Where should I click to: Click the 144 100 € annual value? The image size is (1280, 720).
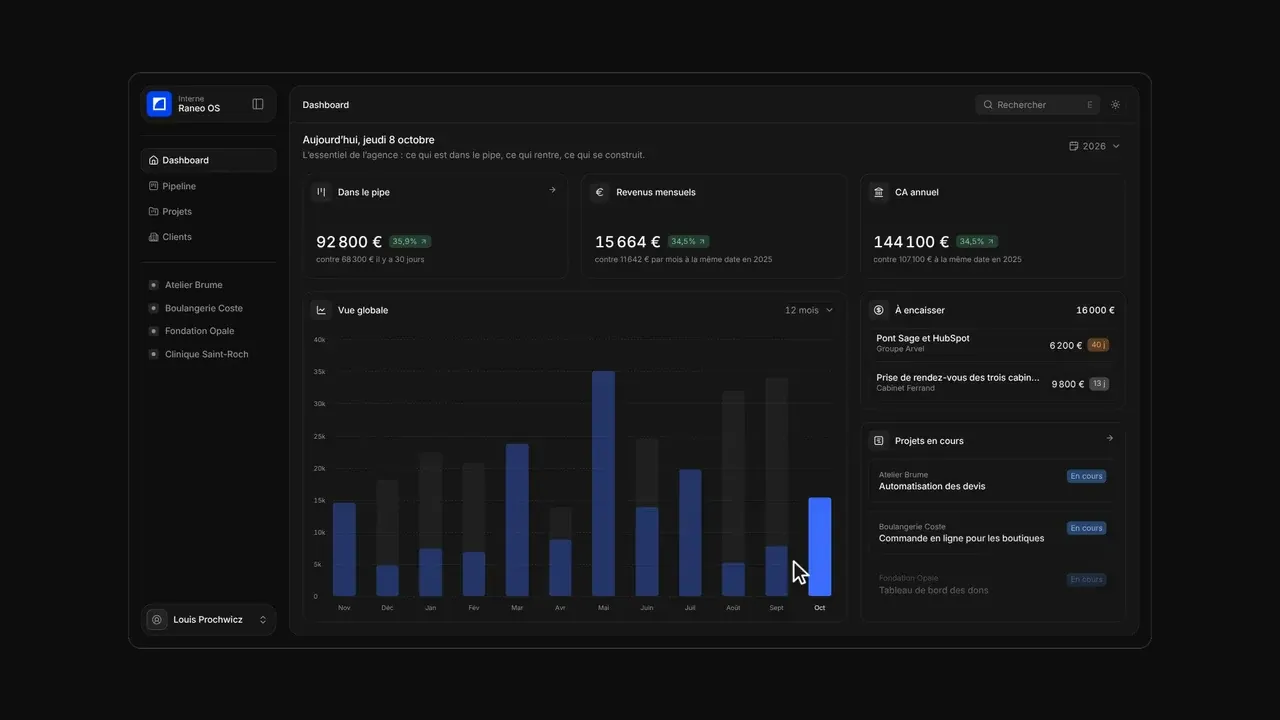click(911, 242)
